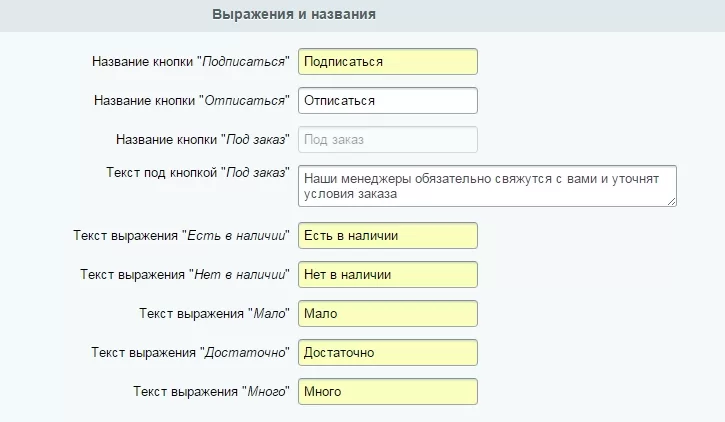Click label "Текст выражения Достаточно"
The image size is (725, 422).
pos(190,353)
